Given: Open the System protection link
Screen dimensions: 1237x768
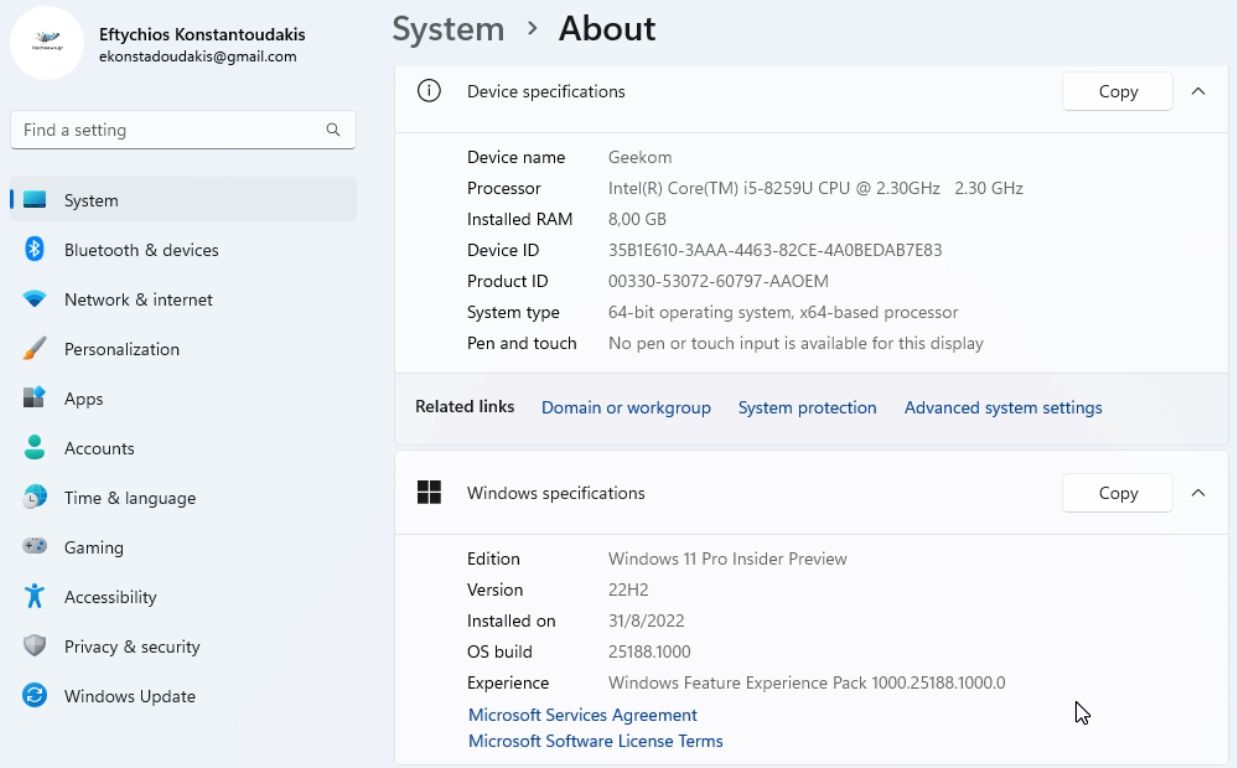Looking at the screenshot, I should (x=807, y=407).
